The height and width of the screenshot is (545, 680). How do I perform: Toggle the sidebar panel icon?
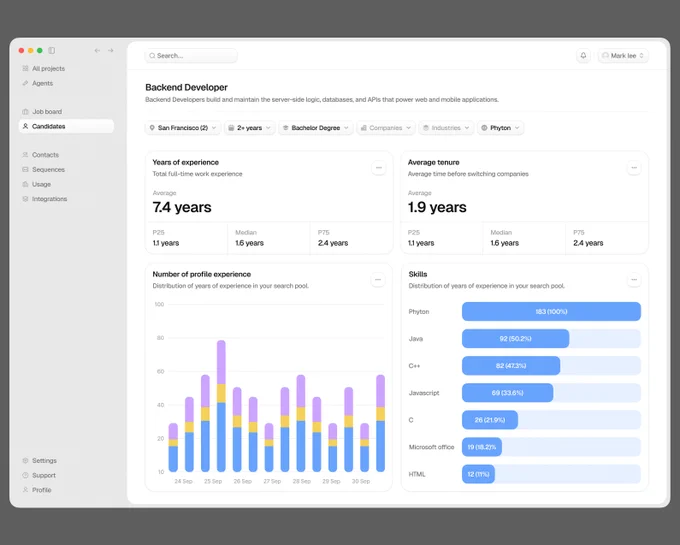tap(52, 51)
